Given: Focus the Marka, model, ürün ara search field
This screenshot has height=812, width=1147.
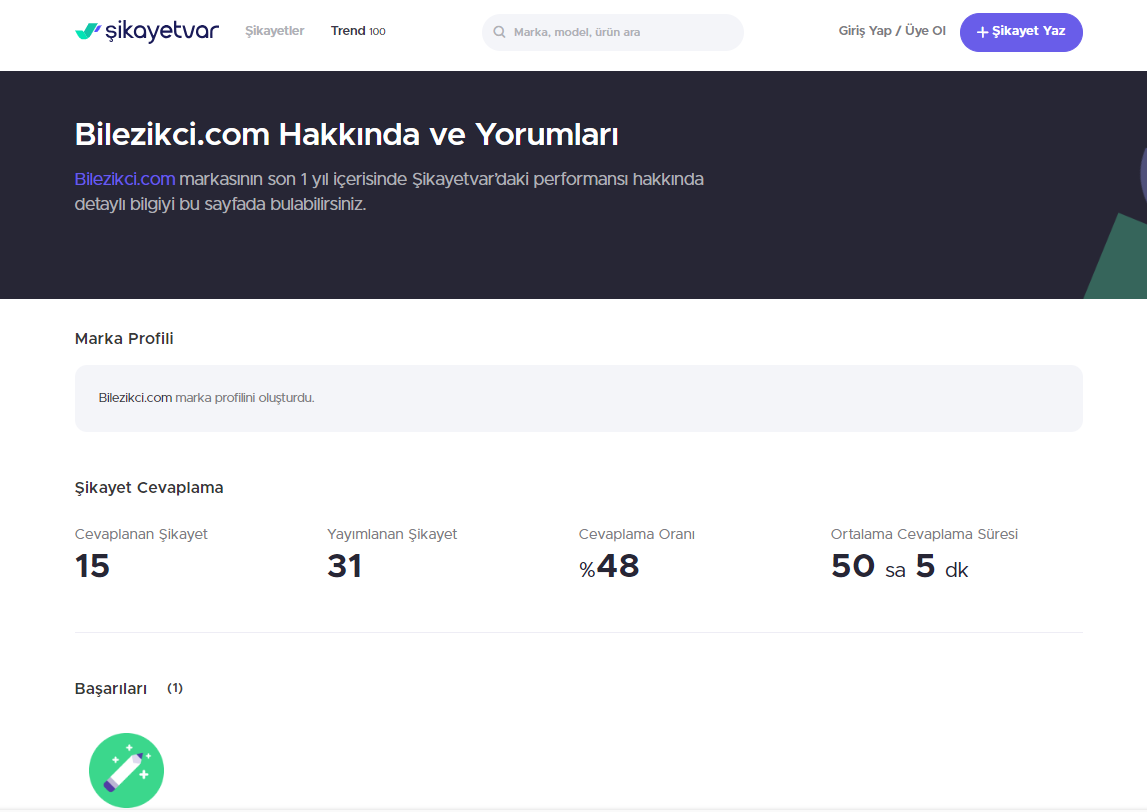Looking at the screenshot, I should click(x=612, y=32).
